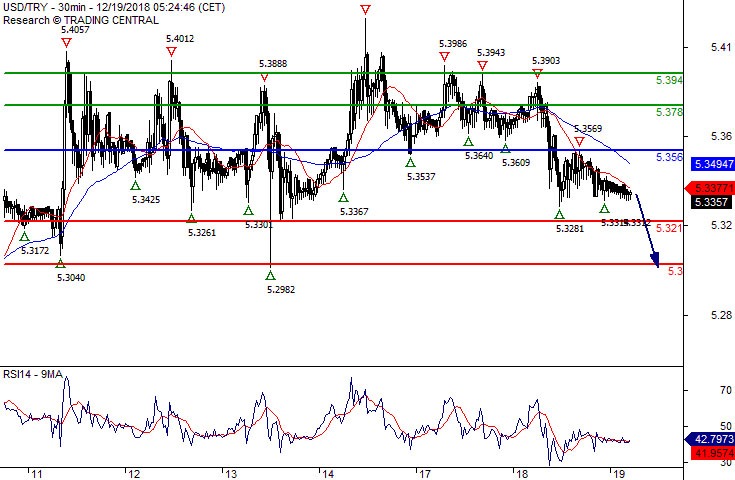Click the green 5.378 resistance level label
735x480 pixels.
(669, 112)
